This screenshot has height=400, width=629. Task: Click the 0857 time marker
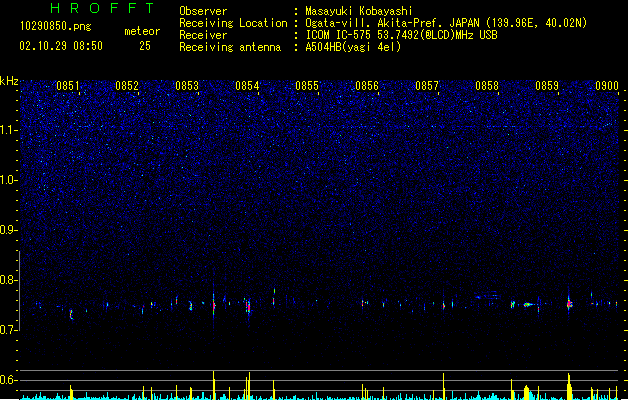427,85
